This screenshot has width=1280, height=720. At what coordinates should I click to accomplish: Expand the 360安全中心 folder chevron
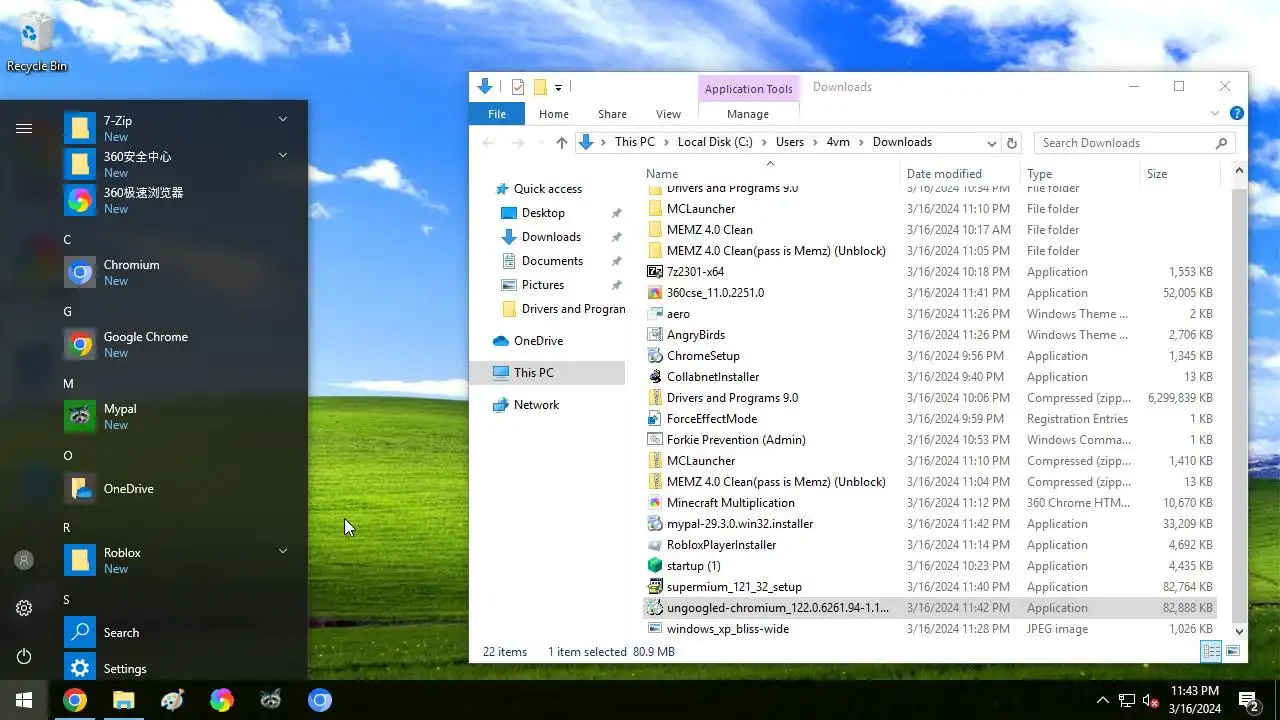tap(283, 155)
